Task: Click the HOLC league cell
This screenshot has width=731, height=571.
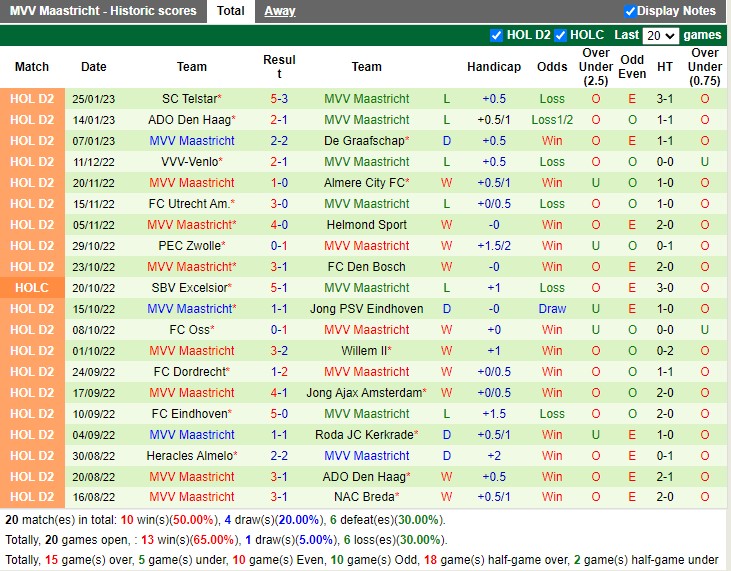Action: tap(32, 288)
